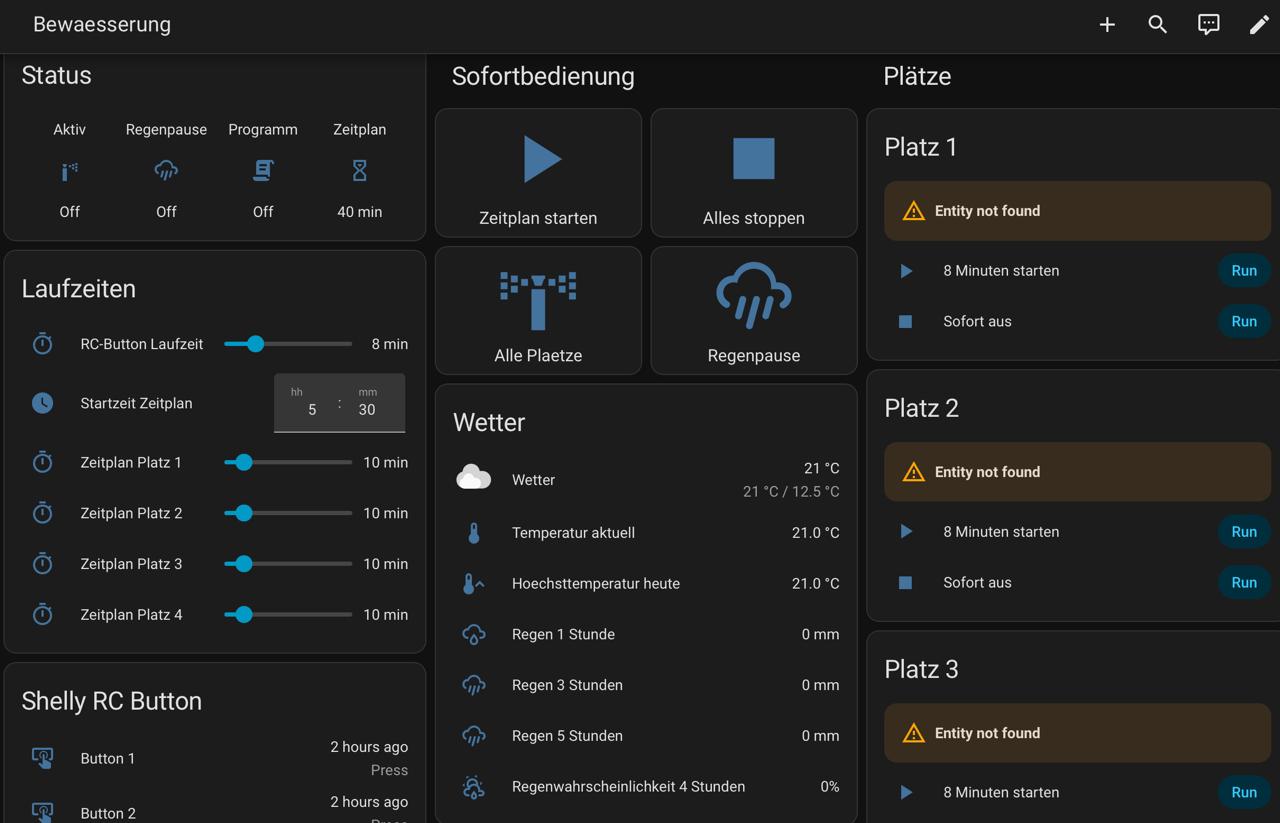Click the Button 2 row label
The height and width of the screenshot is (823, 1280).
108,814
